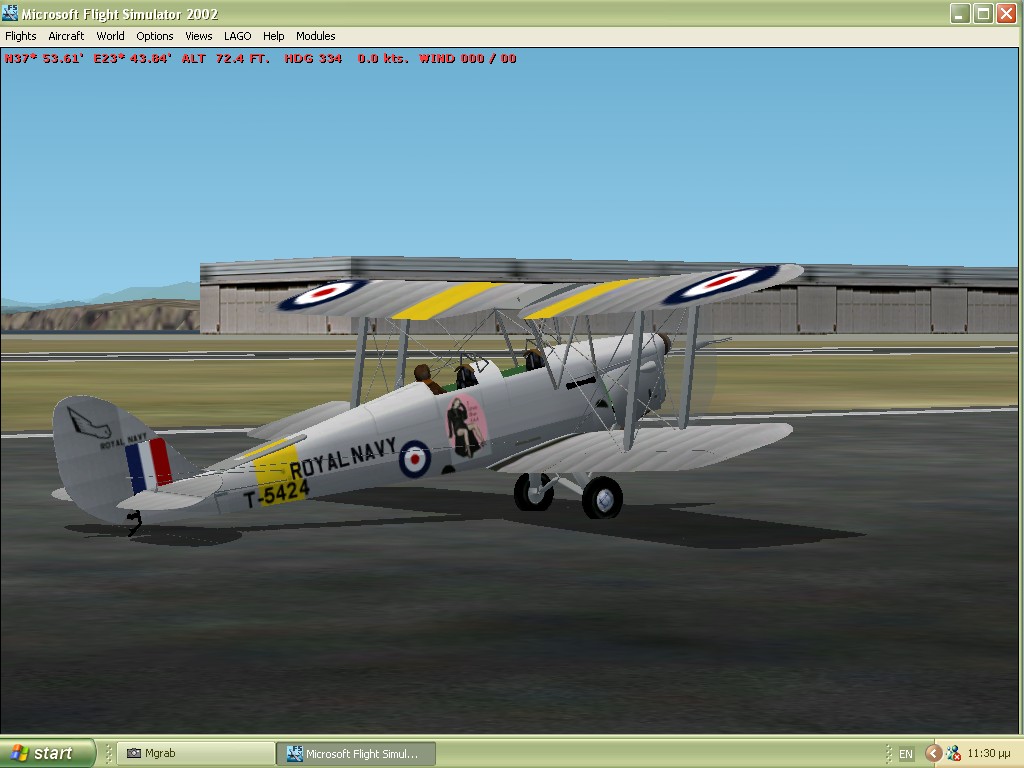Click the ALT 72.4 FT readout
1024x768 pixels.
225,58
